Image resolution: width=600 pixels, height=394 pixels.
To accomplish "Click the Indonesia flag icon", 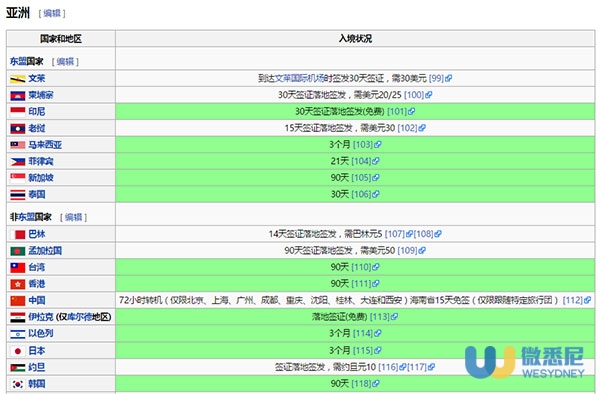I will (18, 112).
